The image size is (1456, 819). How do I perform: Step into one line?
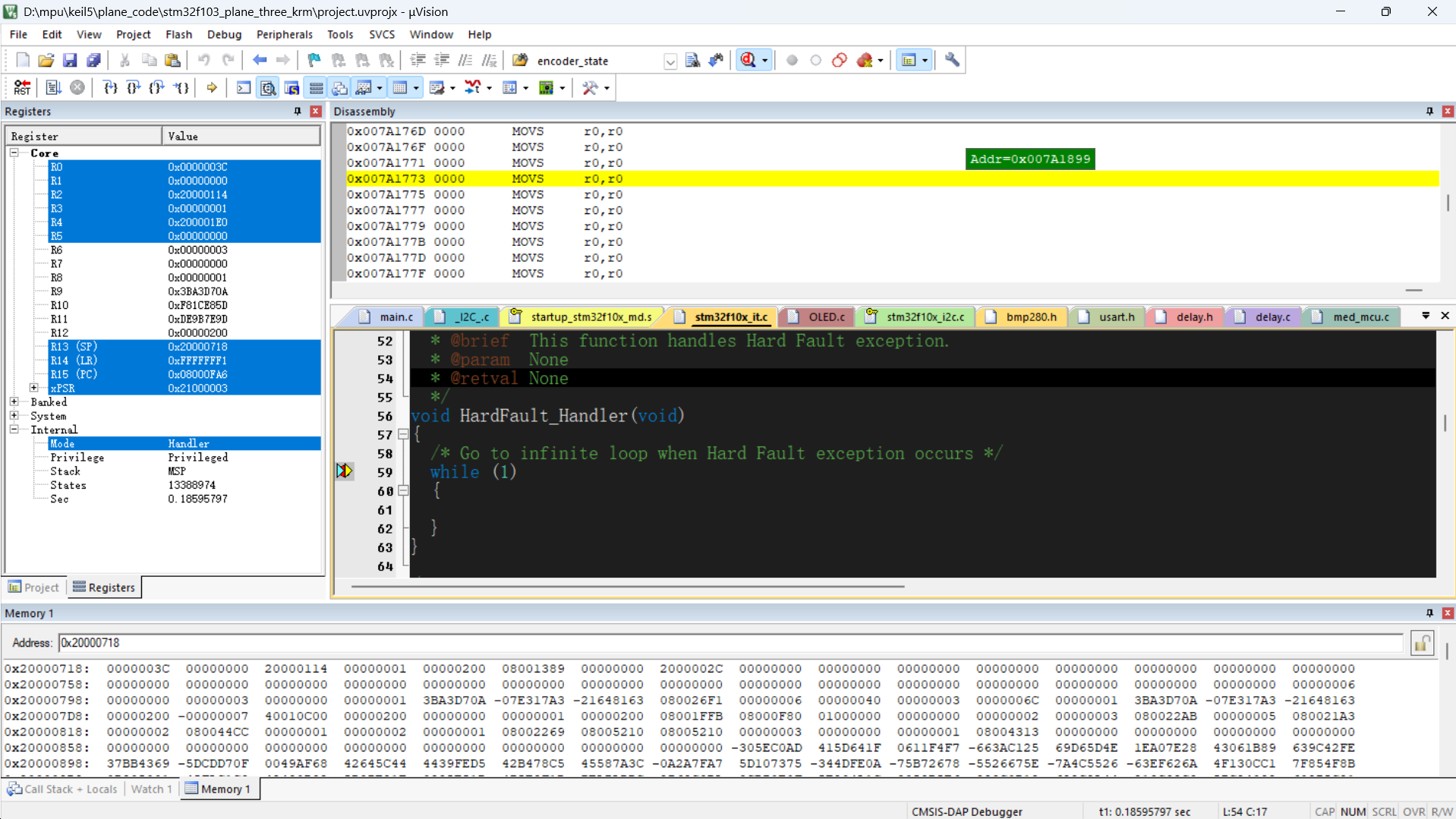(110, 88)
